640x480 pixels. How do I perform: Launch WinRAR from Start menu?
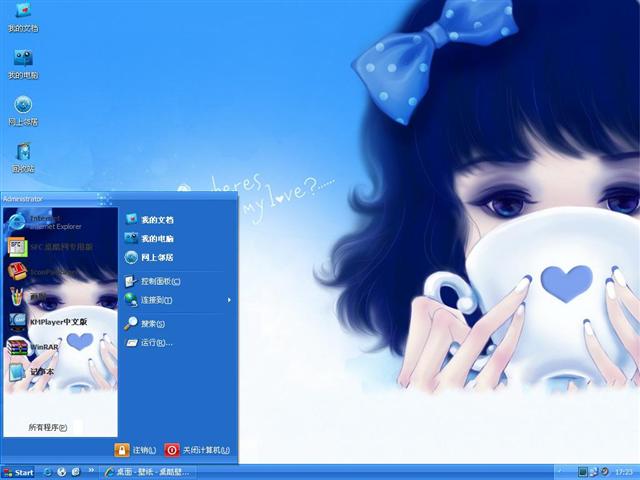(33, 347)
